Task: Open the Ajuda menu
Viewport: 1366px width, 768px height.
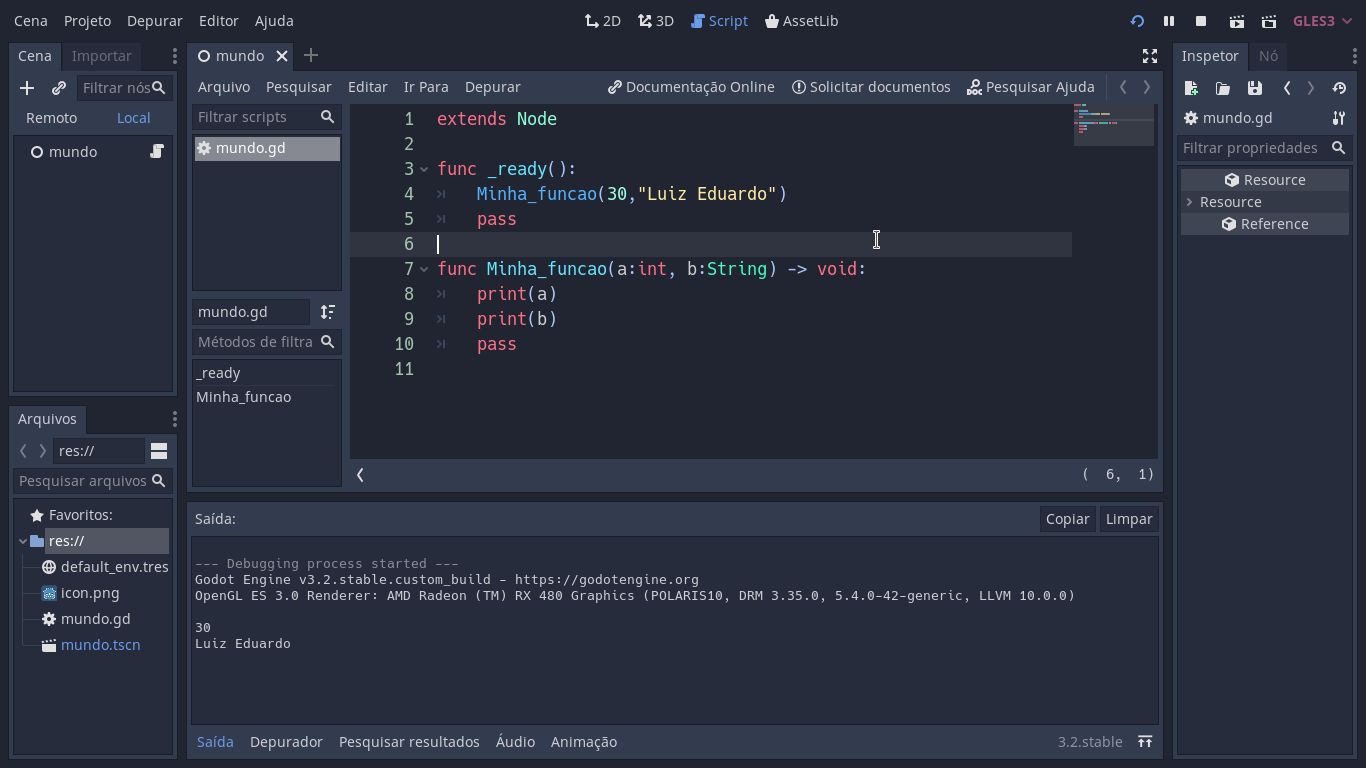Action: click(x=274, y=21)
